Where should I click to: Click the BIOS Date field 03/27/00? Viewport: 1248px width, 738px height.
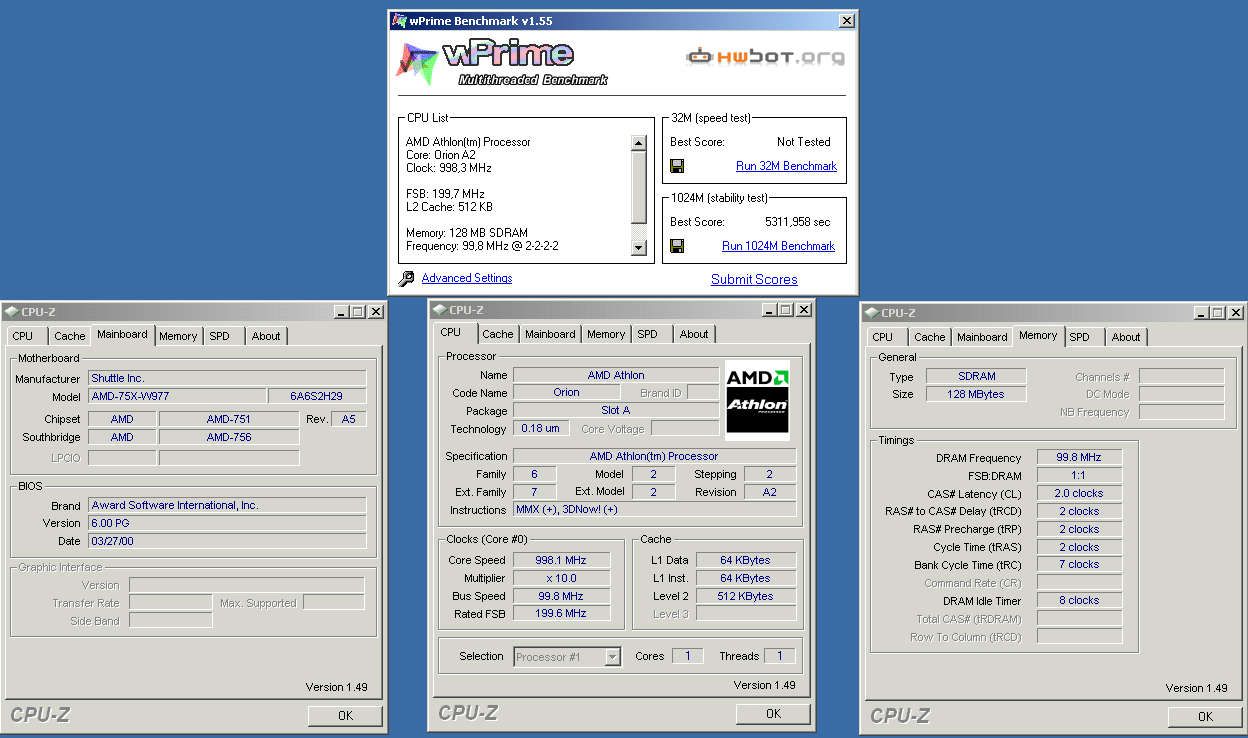[227, 541]
